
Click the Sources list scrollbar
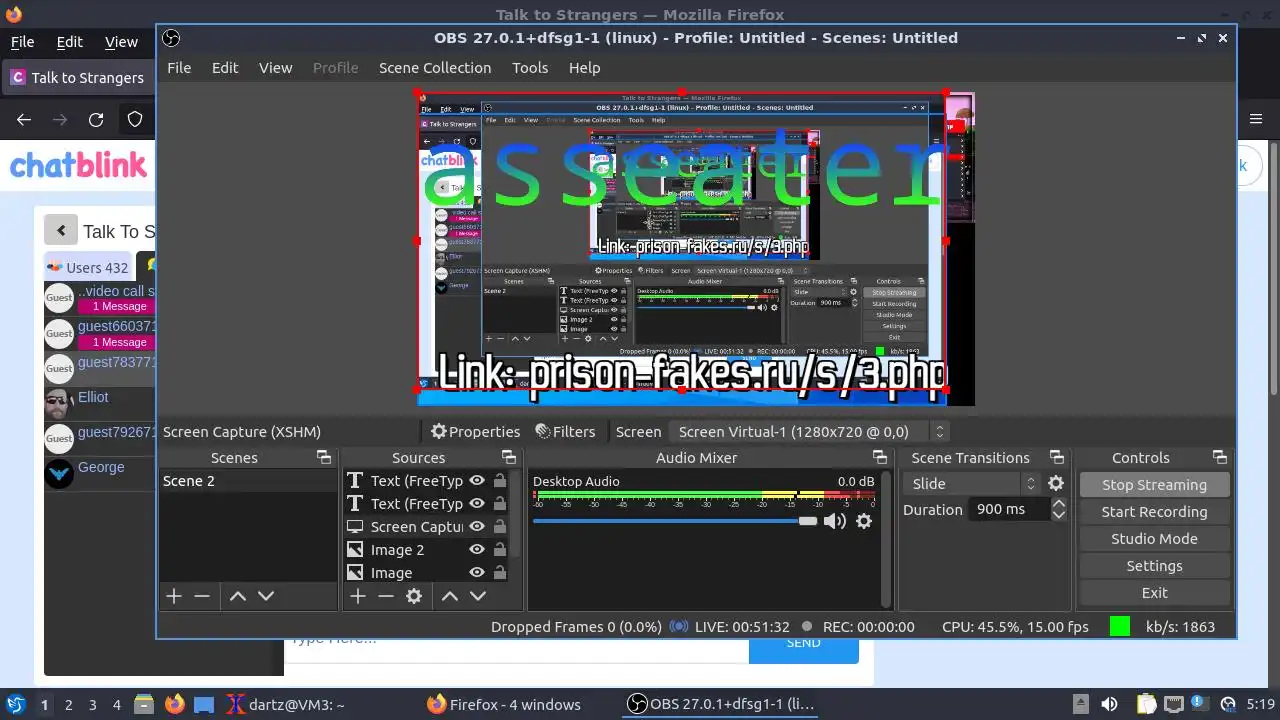517,515
